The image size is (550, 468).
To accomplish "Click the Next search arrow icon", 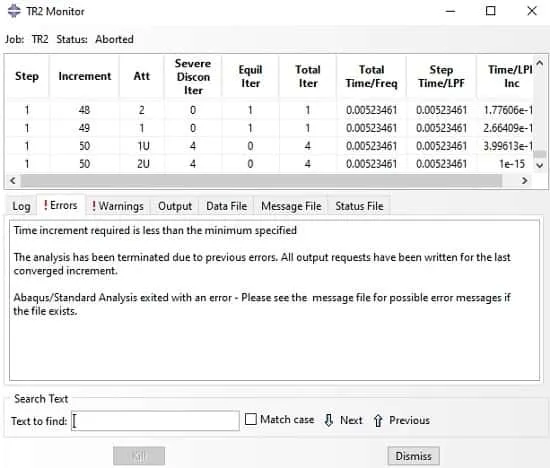I will 329,420.
